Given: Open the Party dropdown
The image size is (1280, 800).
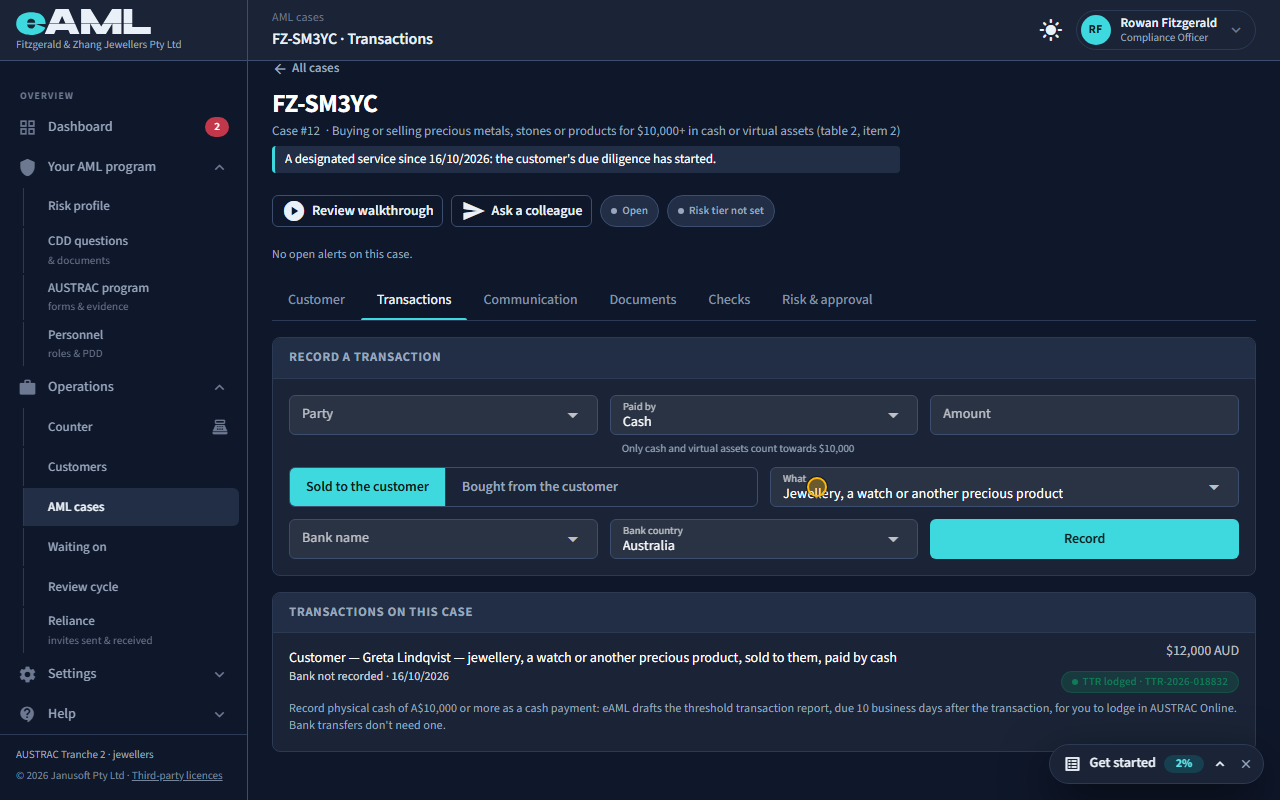Looking at the screenshot, I should pyautogui.click(x=443, y=415).
